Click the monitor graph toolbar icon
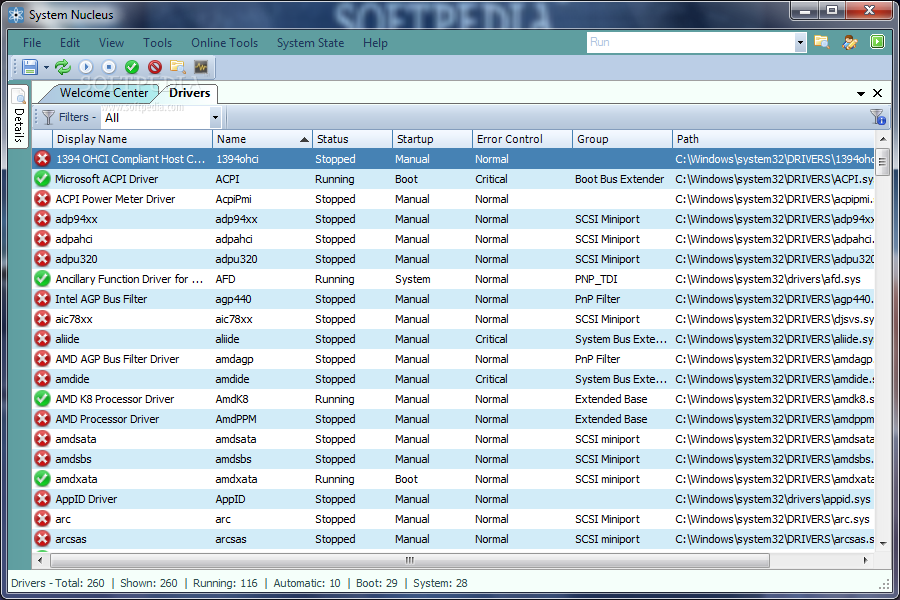Image resolution: width=900 pixels, height=600 pixels. [201, 67]
